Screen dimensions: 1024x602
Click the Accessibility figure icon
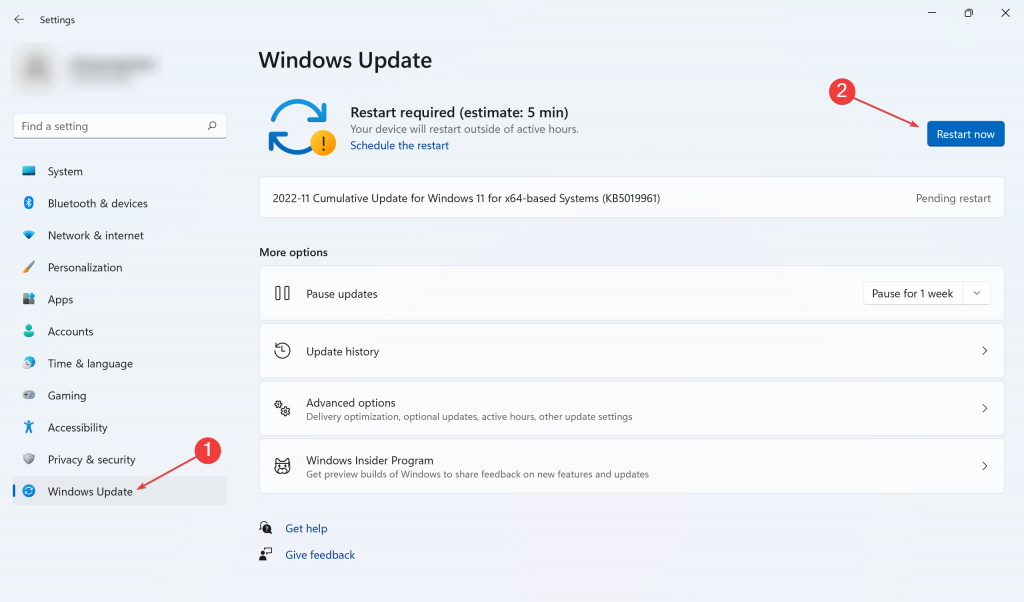29,427
